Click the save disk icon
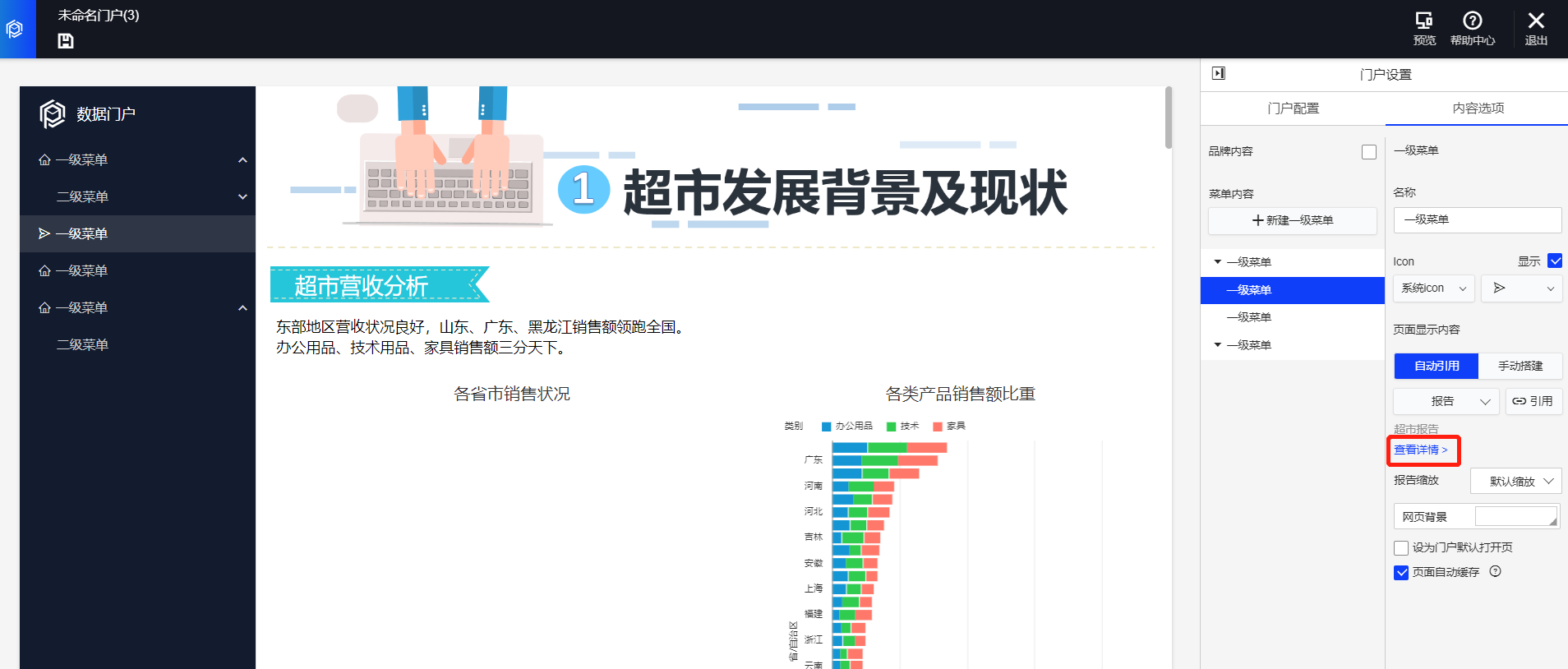Image resolution: width=1568 pixels, height=669 pixels. point(66,41)
